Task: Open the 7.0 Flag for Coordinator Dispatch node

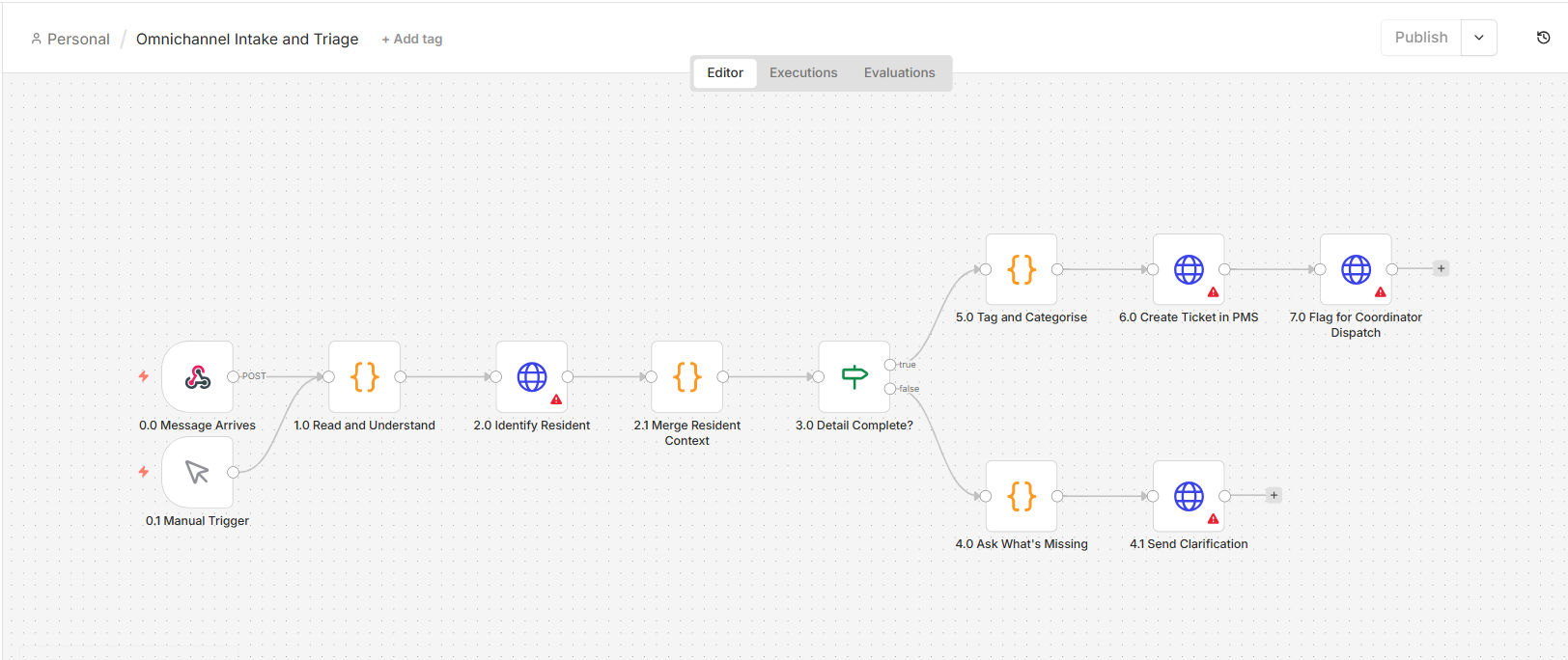Action: (x=1356, y=269)
